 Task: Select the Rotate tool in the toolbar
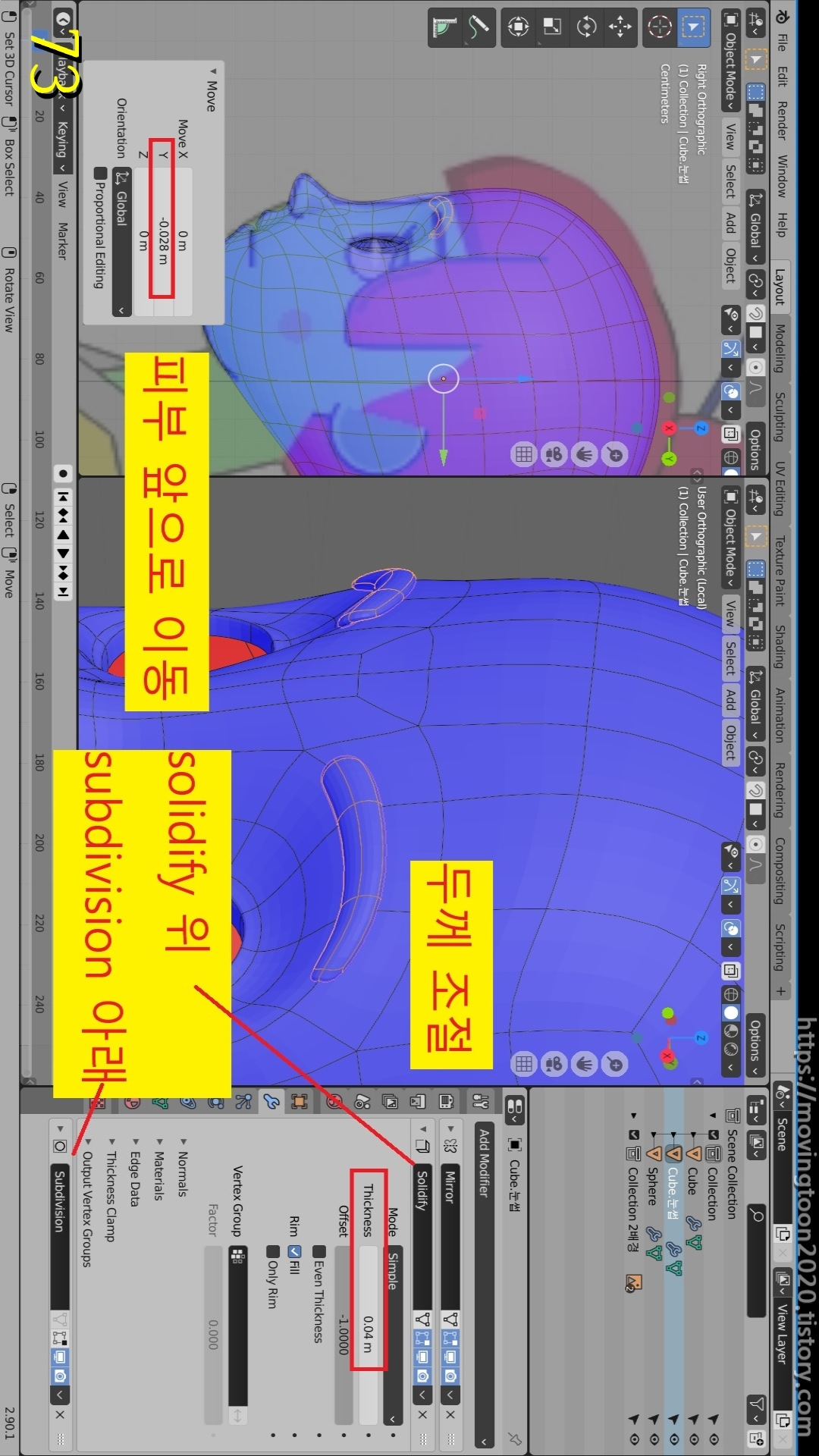(x=586, y=27)
